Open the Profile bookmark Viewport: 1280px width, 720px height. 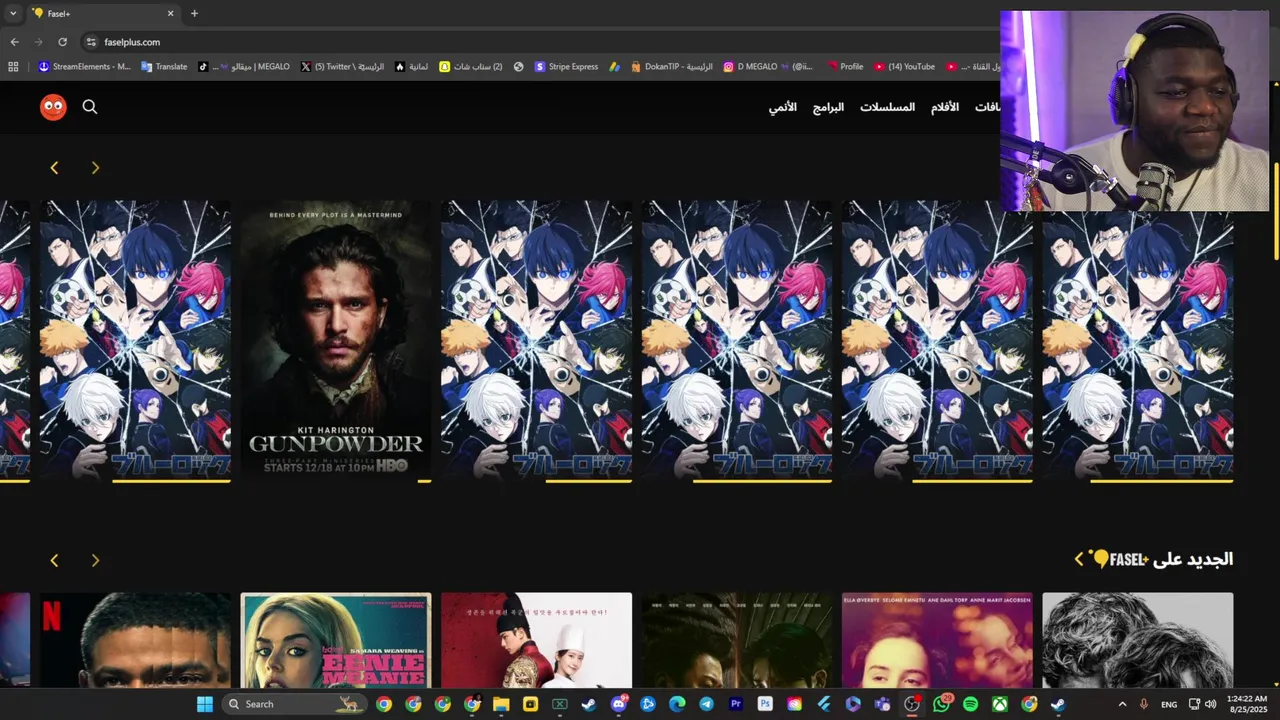[x=845, y=67]
